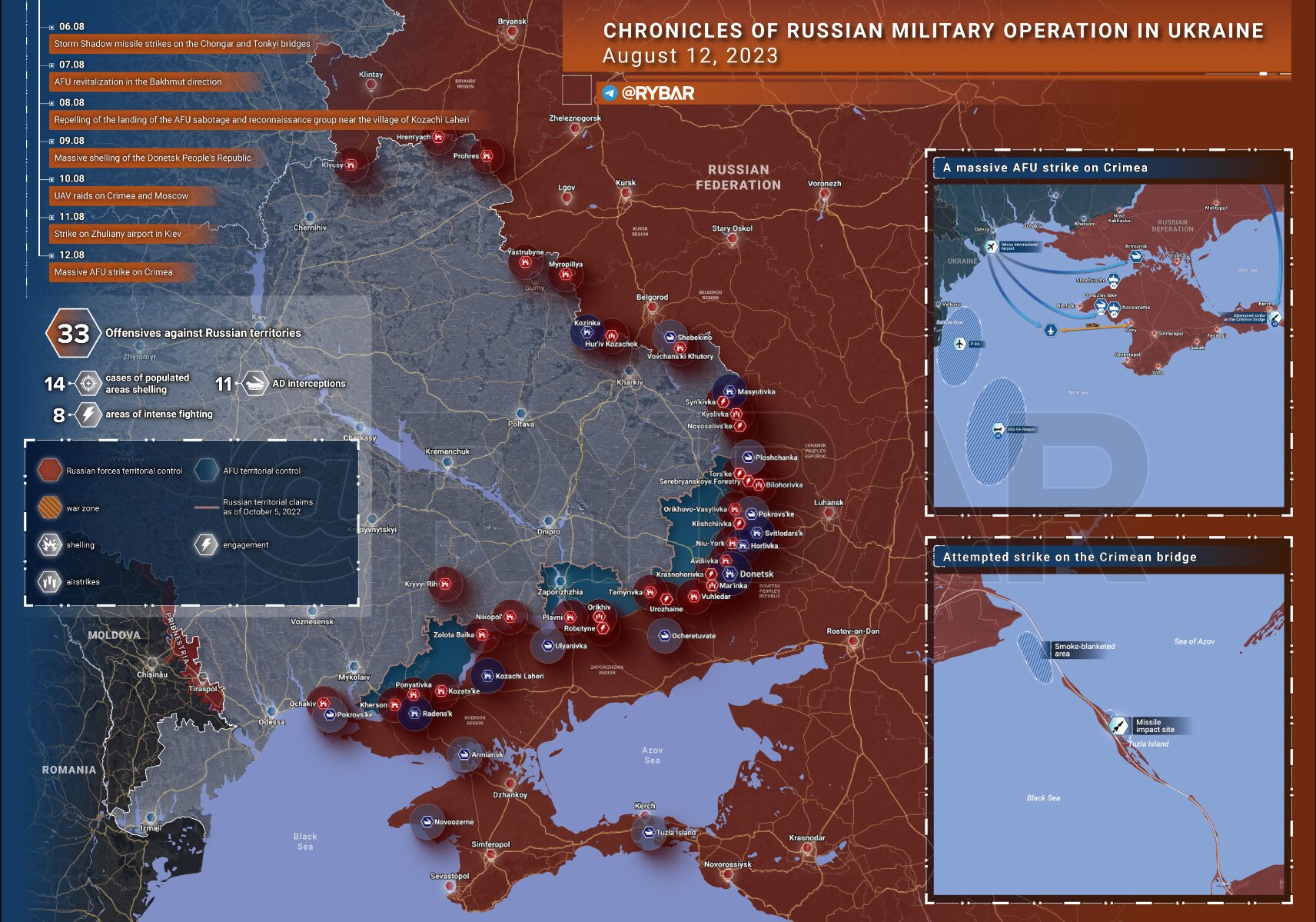Image resolution: width=1316 pixels, height=922 pixels.
Task: Click the Hremyach shelling marker
Action: pos(438,138)
